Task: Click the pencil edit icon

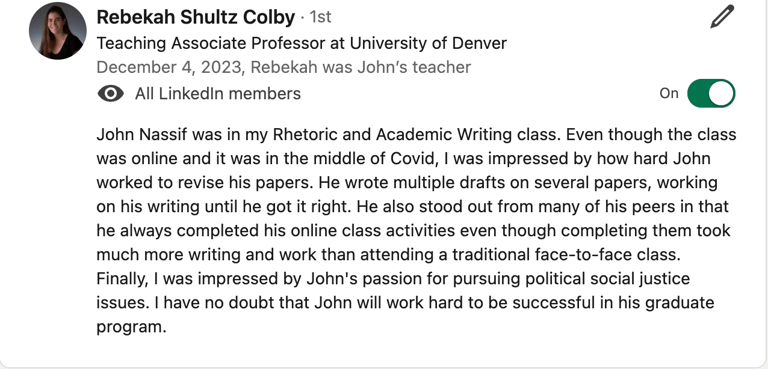Action: (722, 17)
